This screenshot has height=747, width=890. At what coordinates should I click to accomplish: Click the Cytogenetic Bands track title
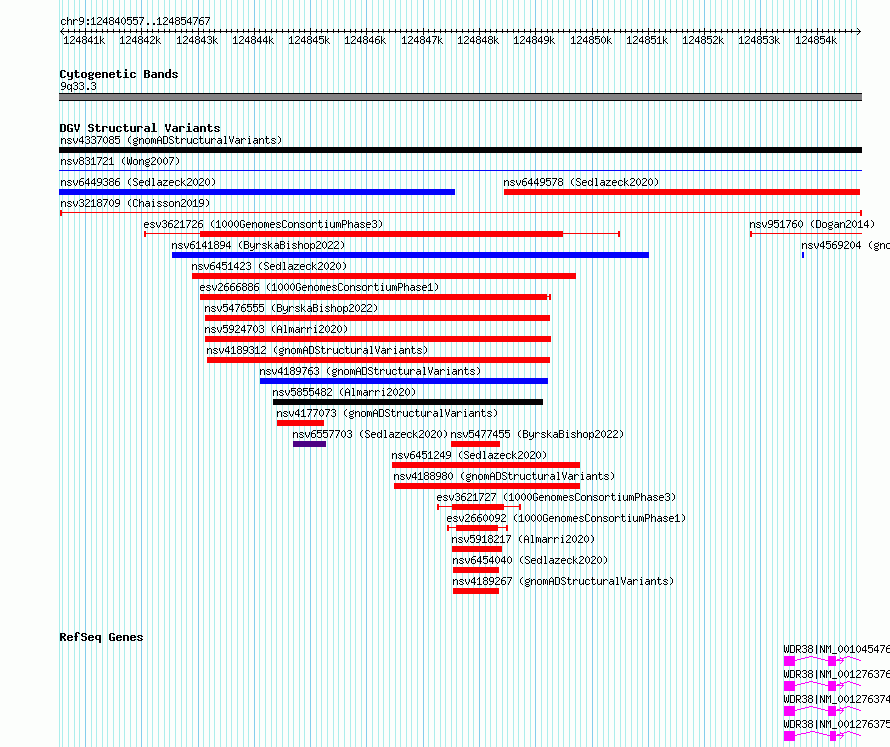coord(119,74)
